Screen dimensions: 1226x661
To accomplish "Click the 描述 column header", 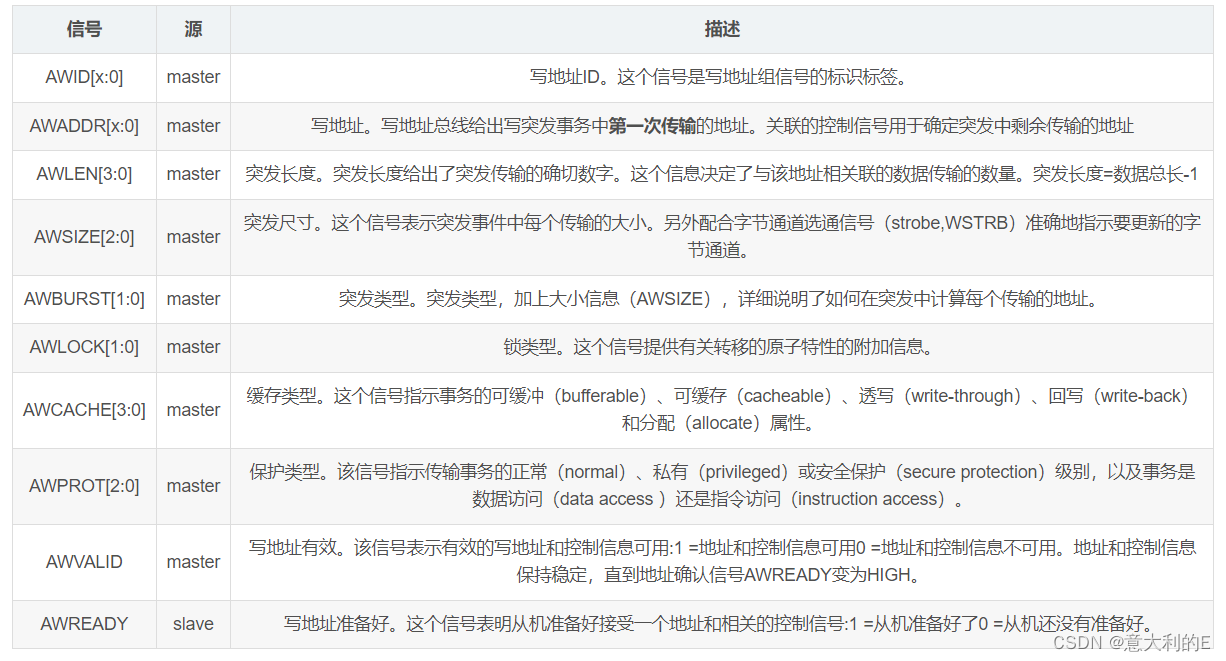I will [722, 29].
